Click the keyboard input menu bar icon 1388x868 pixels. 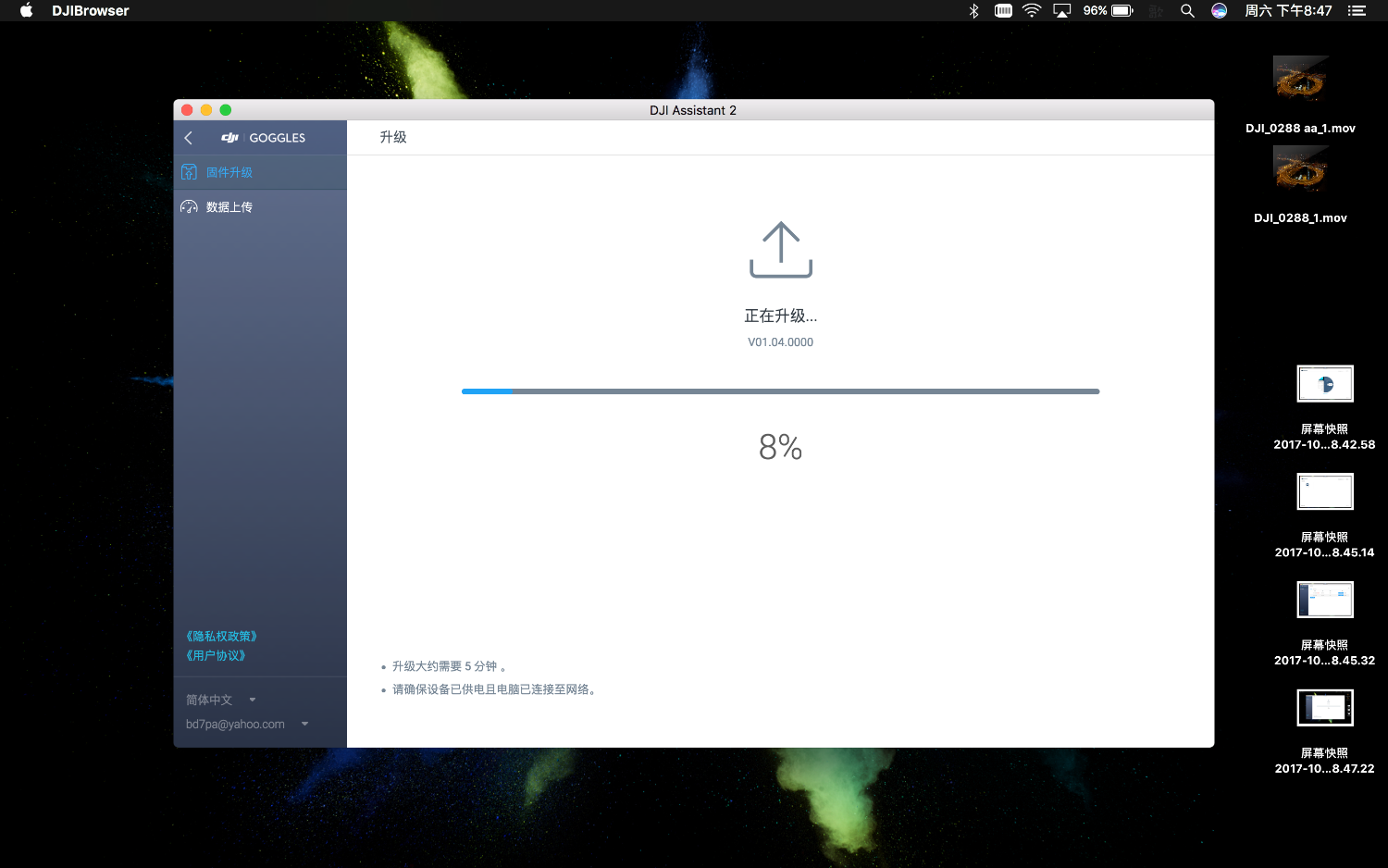[1003, 10]
